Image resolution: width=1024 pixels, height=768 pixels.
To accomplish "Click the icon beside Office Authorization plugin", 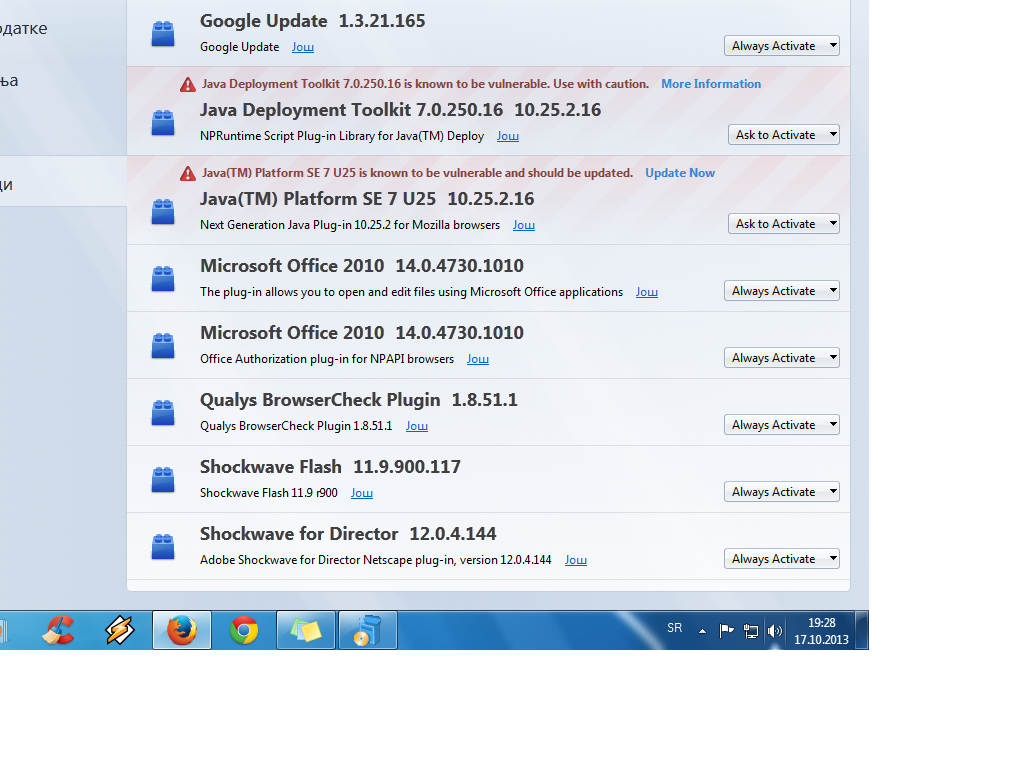I will point(163,346).
